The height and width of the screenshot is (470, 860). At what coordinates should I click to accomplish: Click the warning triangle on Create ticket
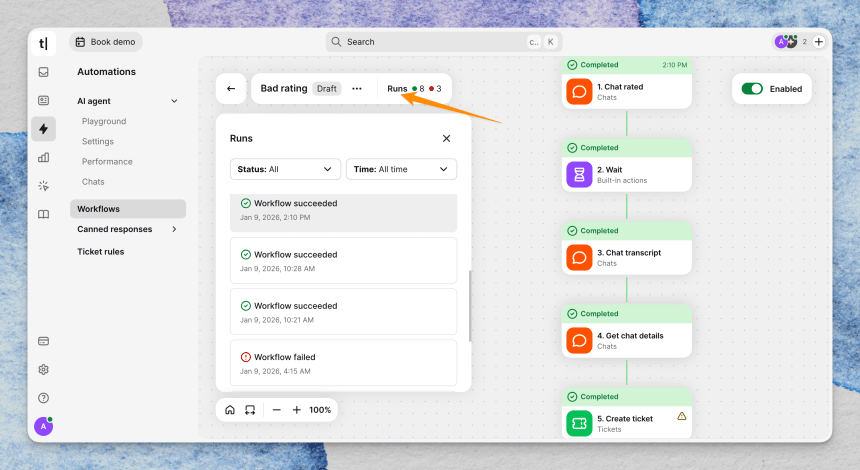pos(681,416)
